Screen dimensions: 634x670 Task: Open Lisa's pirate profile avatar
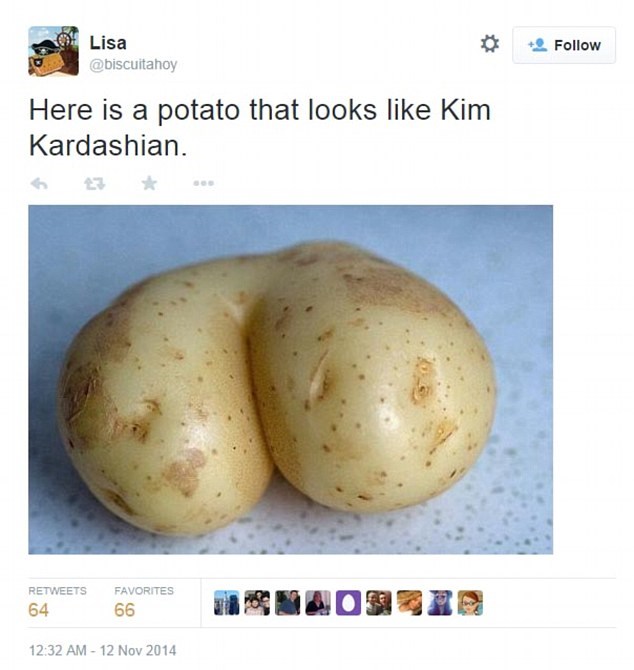[x=53, y=51]
